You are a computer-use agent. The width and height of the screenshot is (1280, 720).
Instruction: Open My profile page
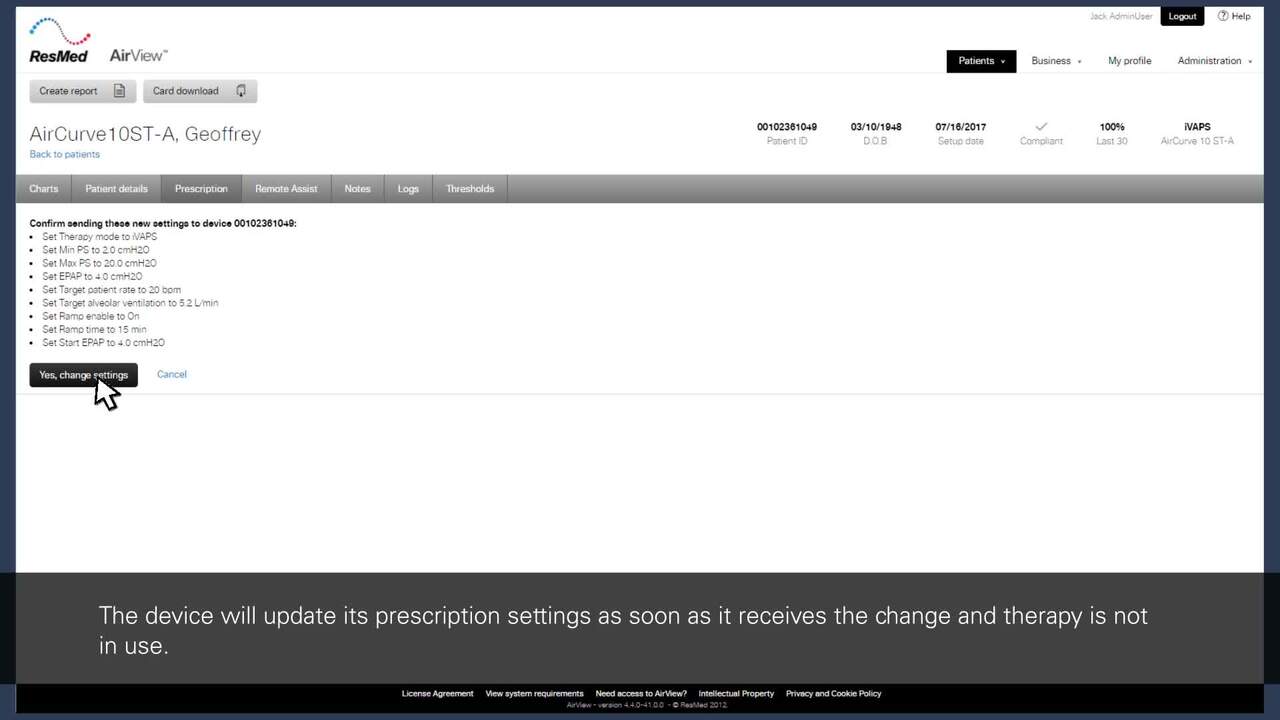click(1129, 61)
